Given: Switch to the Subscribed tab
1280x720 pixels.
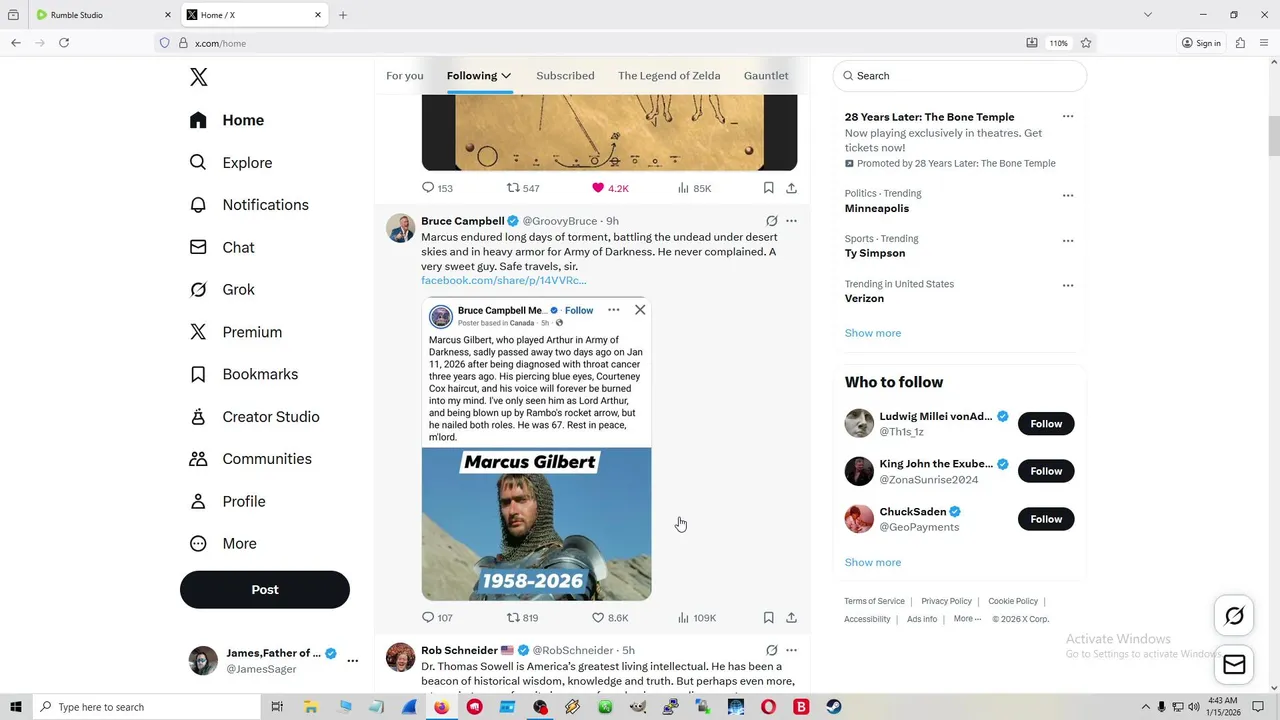Looking at the screenshot, I should point(565,76).
